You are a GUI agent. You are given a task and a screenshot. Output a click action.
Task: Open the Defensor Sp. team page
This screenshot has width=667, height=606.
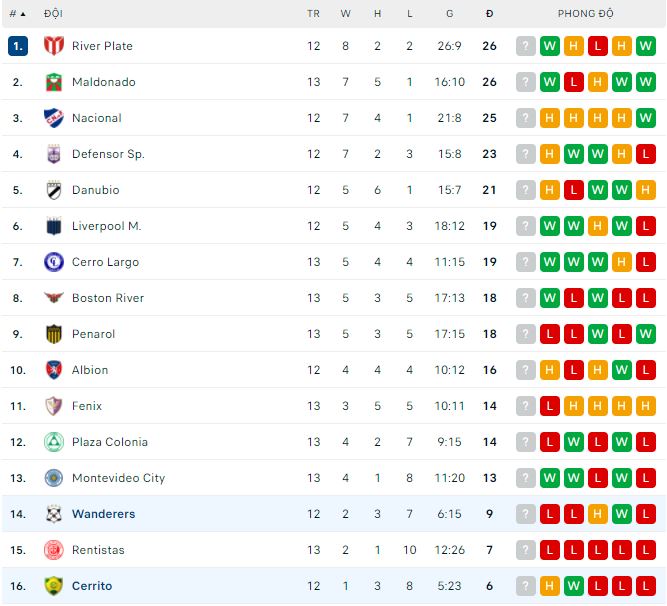click(108, 154)
